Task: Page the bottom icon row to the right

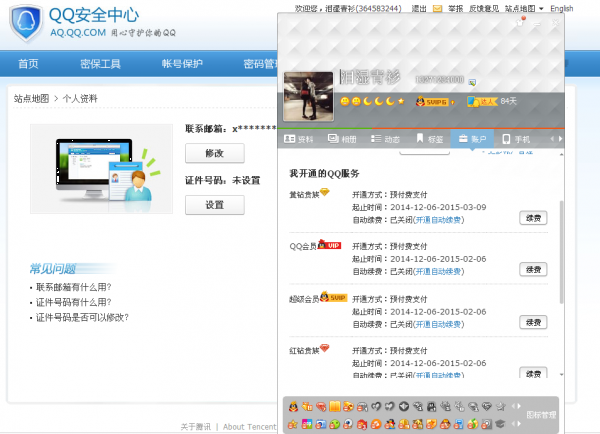Action: tap(519, 424)
